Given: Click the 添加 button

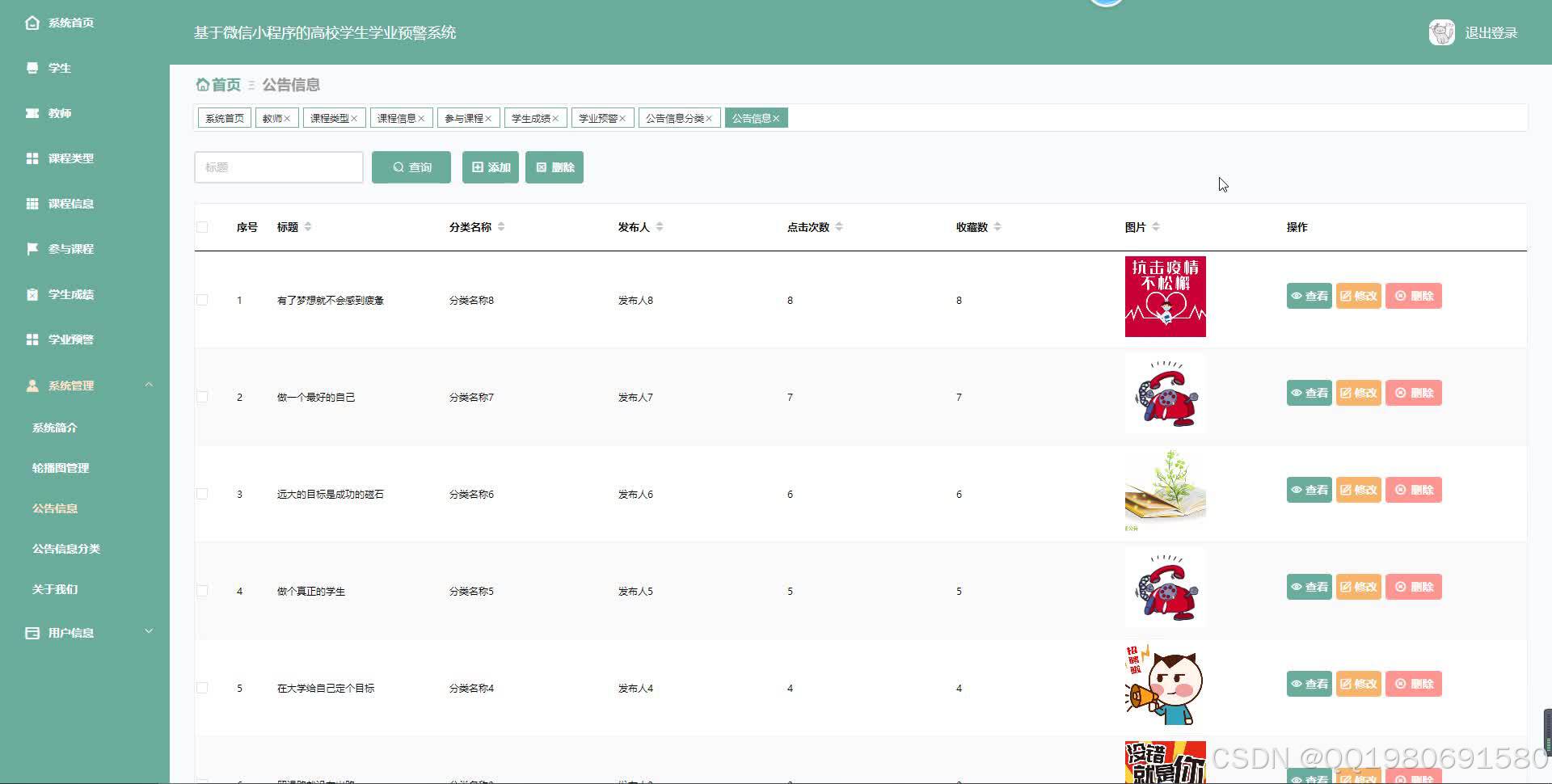Looking at the screenshot, I should [491, 167].
